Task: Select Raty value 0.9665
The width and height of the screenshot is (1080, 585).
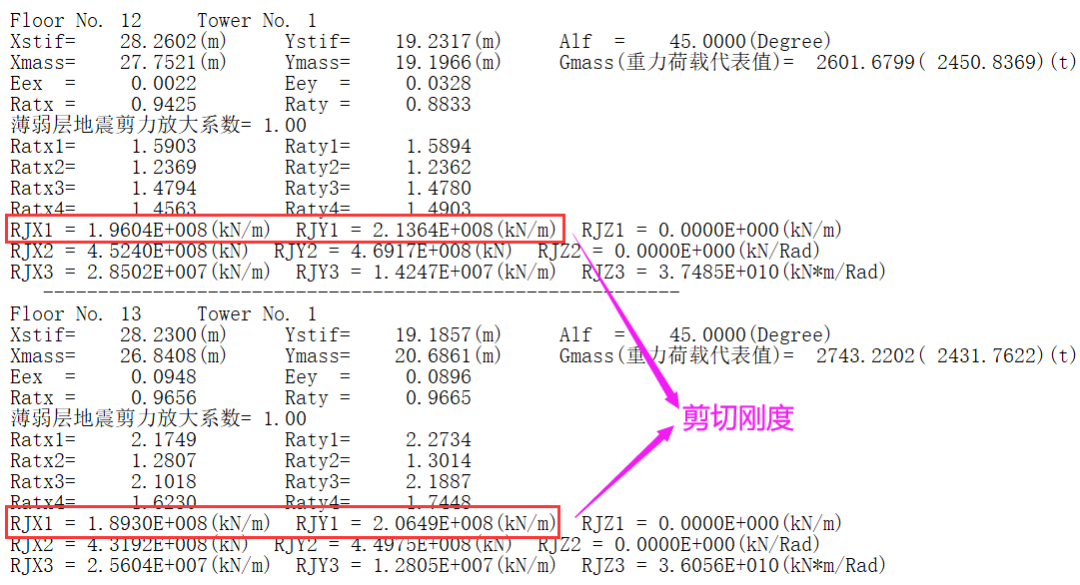Action: point(439,398)
